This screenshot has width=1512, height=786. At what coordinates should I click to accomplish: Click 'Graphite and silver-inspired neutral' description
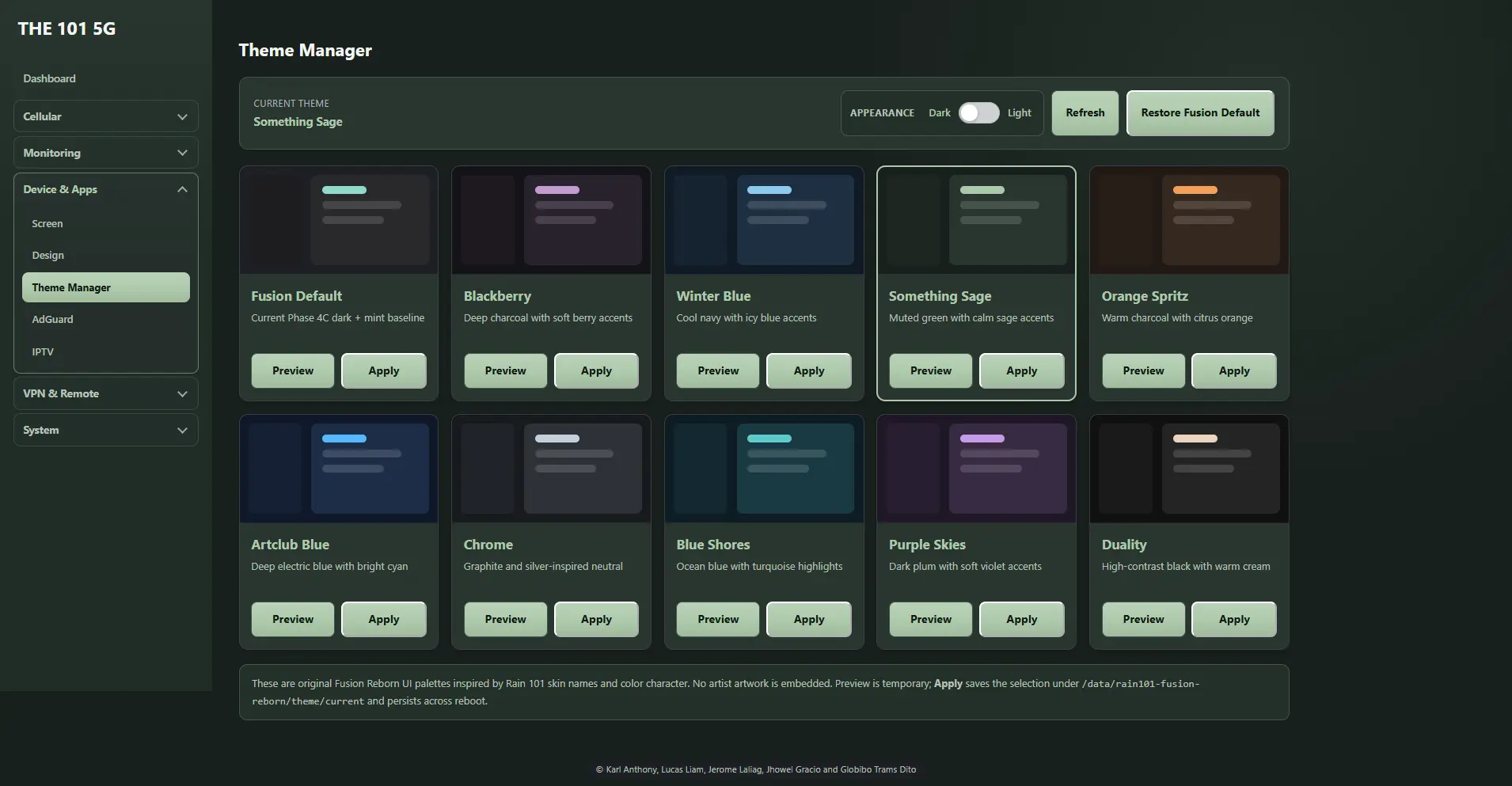point(543,567)
